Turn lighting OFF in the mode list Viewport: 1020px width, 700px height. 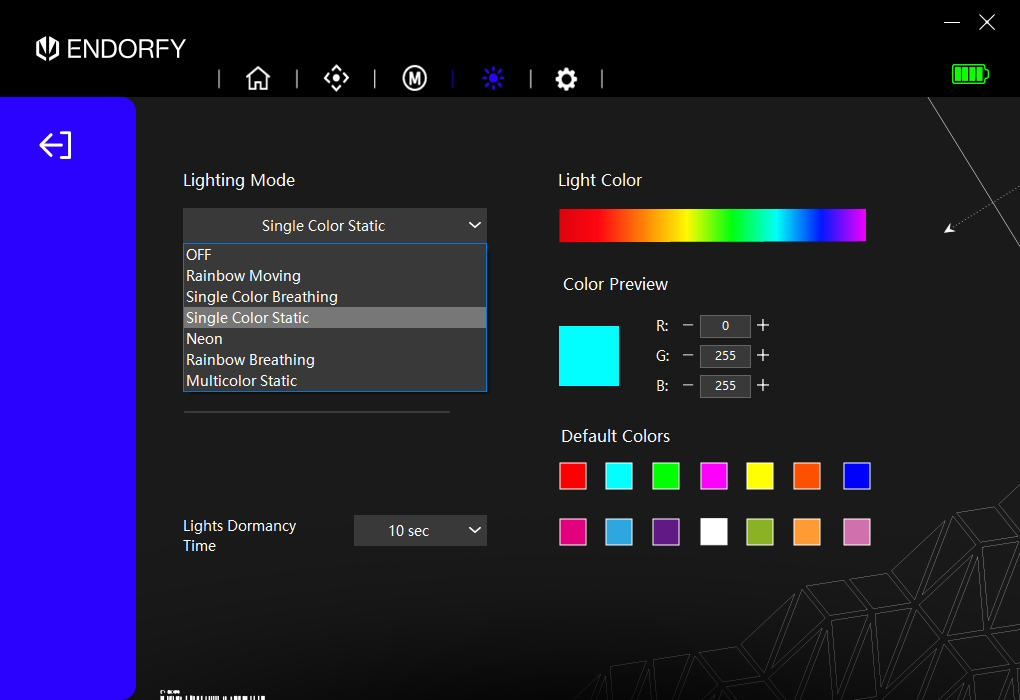coord(198,254)
